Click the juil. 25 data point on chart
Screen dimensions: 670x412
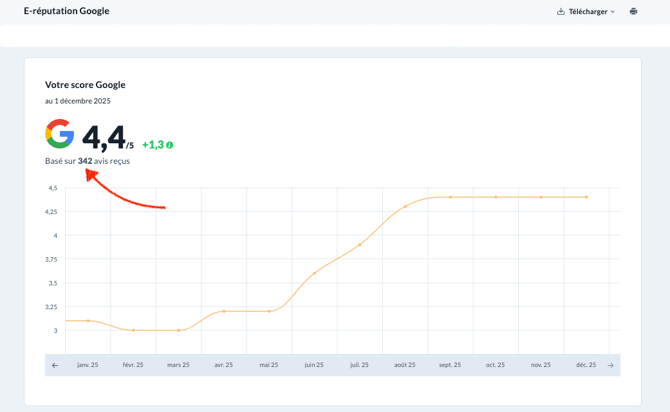(x=360, y=244)
